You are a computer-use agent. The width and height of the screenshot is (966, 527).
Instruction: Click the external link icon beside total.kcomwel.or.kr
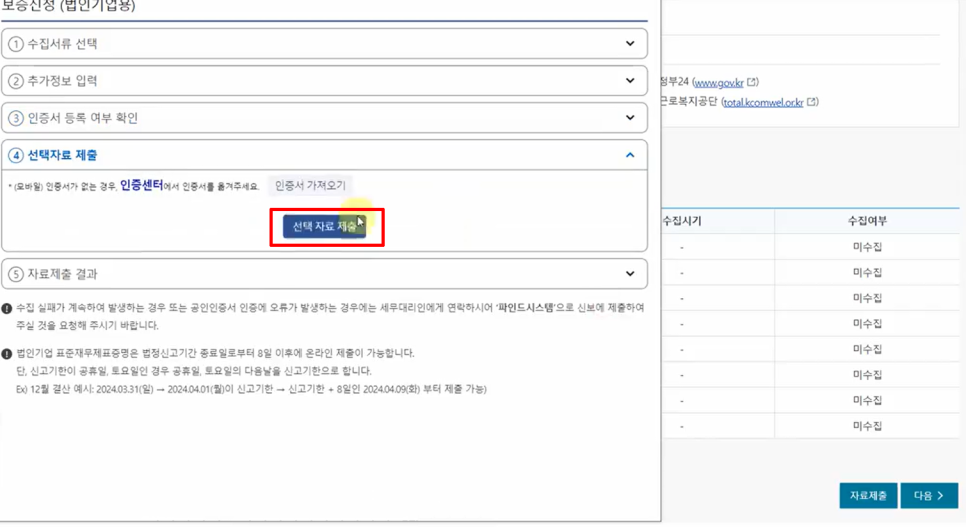pos(813,102)
